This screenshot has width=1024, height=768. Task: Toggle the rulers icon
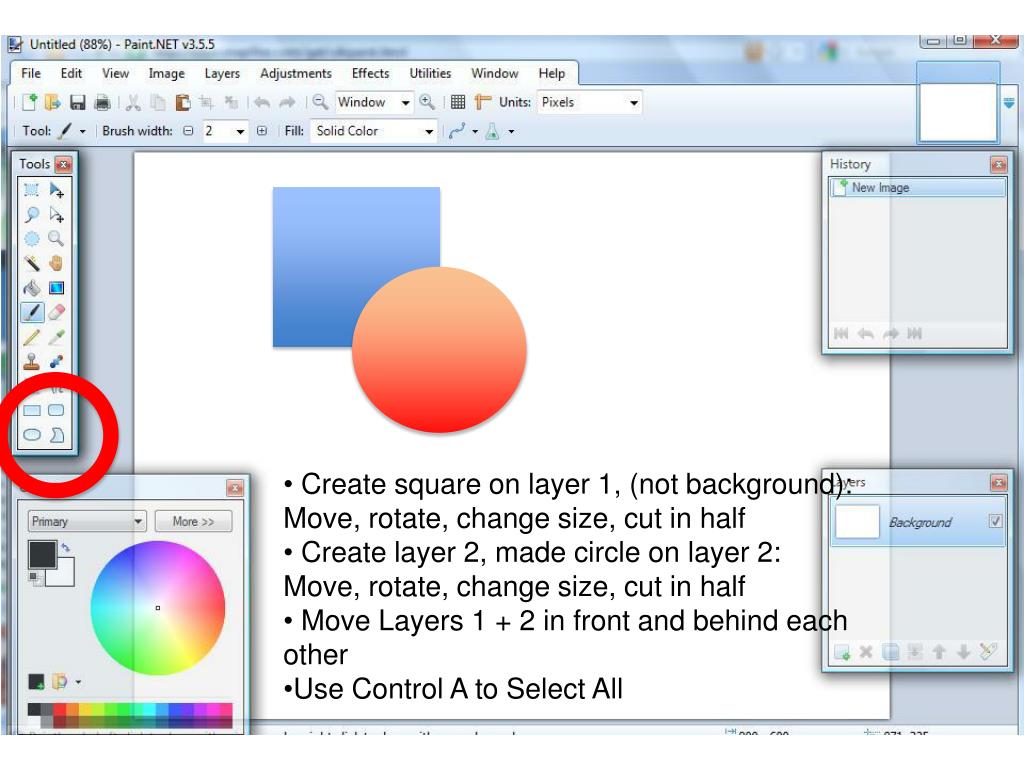(483, 102)
